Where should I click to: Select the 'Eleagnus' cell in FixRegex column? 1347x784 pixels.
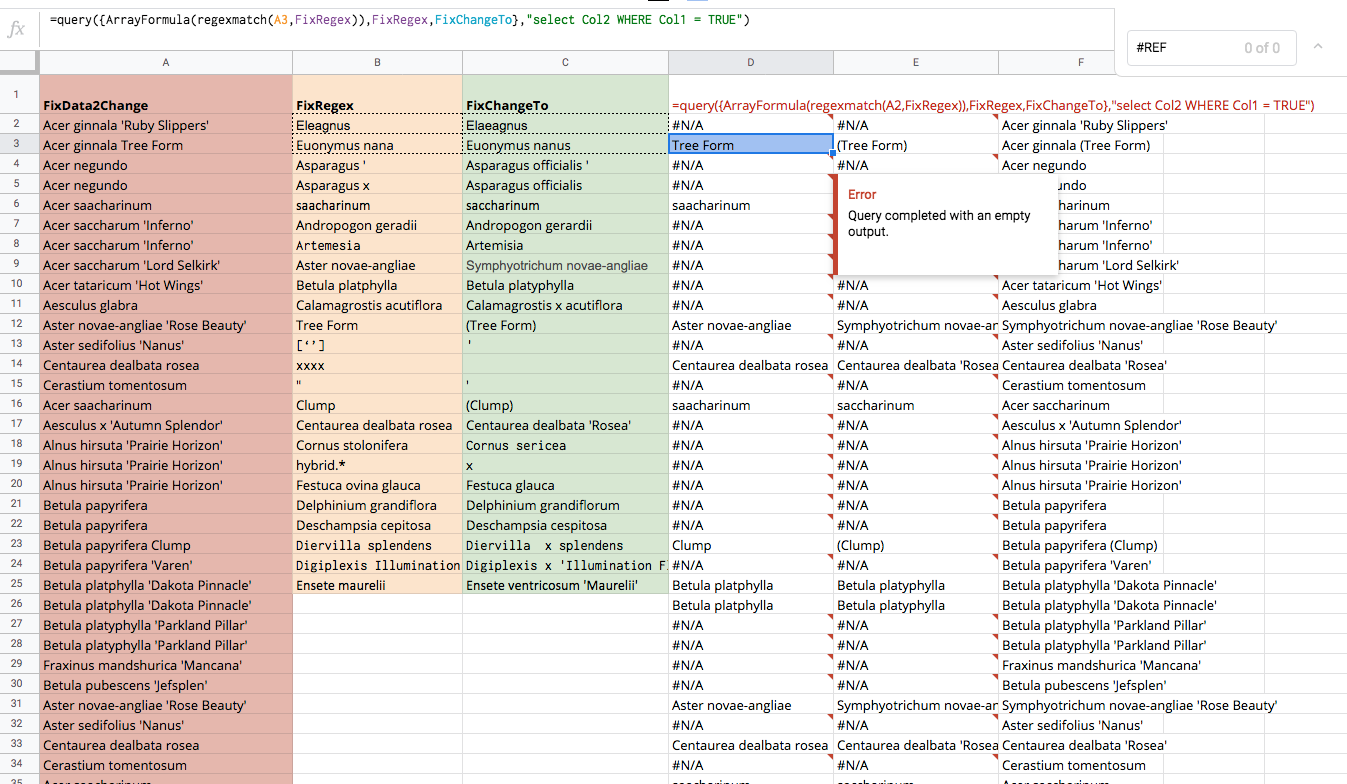click(377, 125)
